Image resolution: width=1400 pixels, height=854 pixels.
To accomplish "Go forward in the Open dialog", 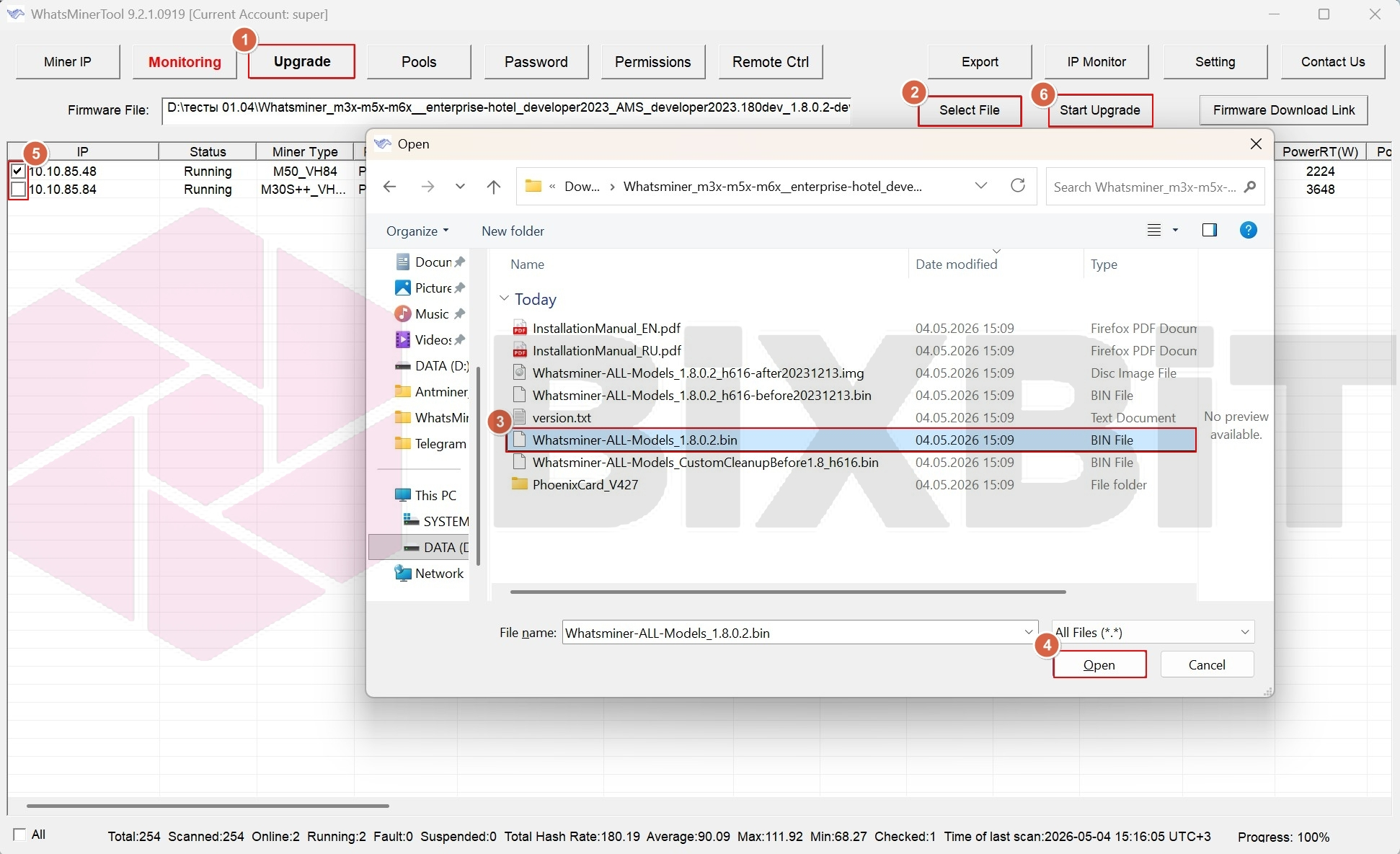I will (427, 187).
